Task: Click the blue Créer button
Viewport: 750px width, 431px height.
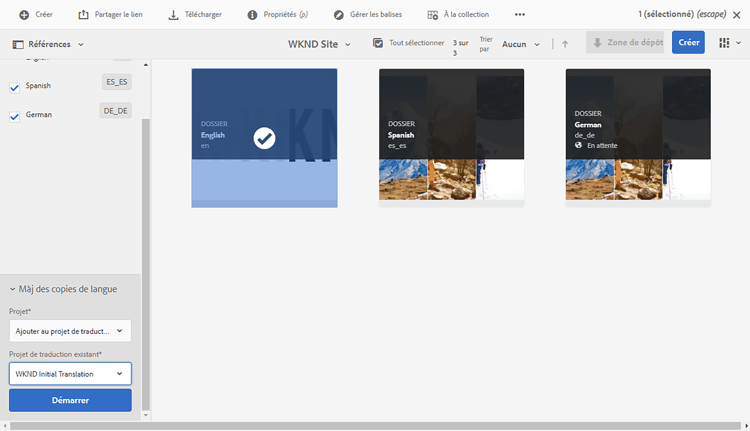Action: pos(688,43)
